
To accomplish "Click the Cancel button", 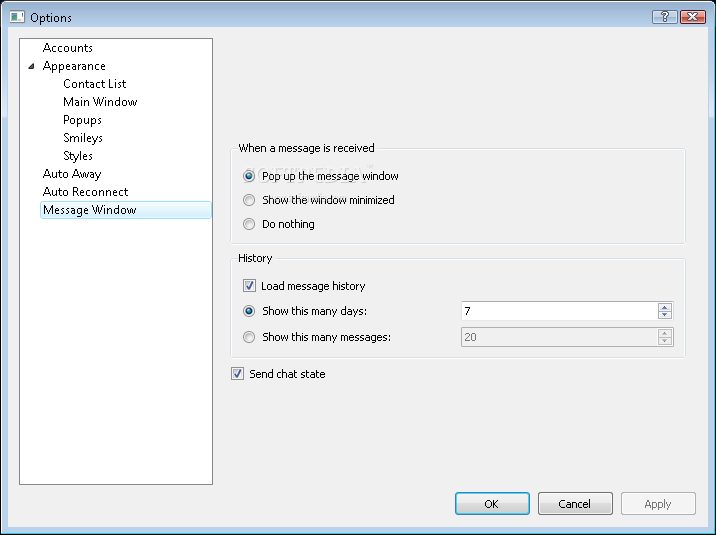I will point(575,504).
